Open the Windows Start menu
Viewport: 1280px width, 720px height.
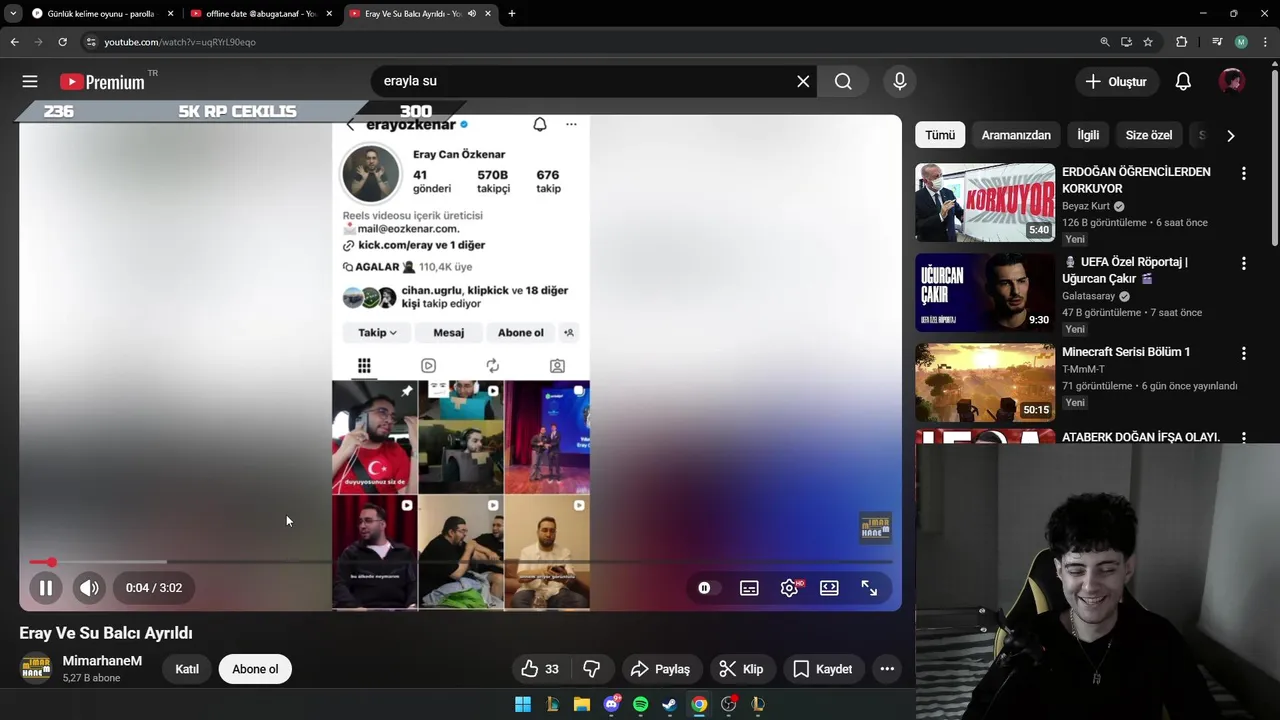point(523,704)
